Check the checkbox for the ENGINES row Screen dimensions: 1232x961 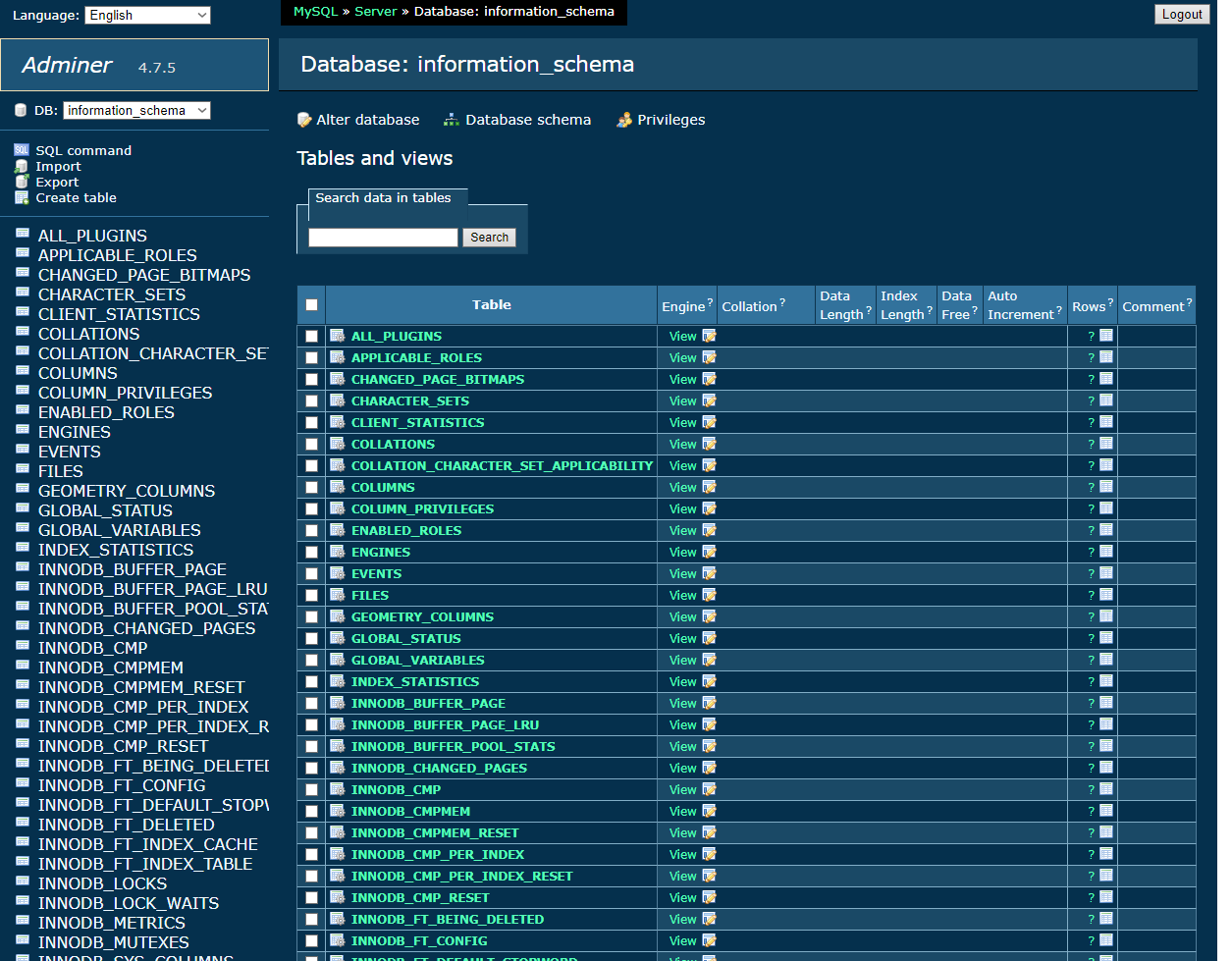tap(311, 552)
